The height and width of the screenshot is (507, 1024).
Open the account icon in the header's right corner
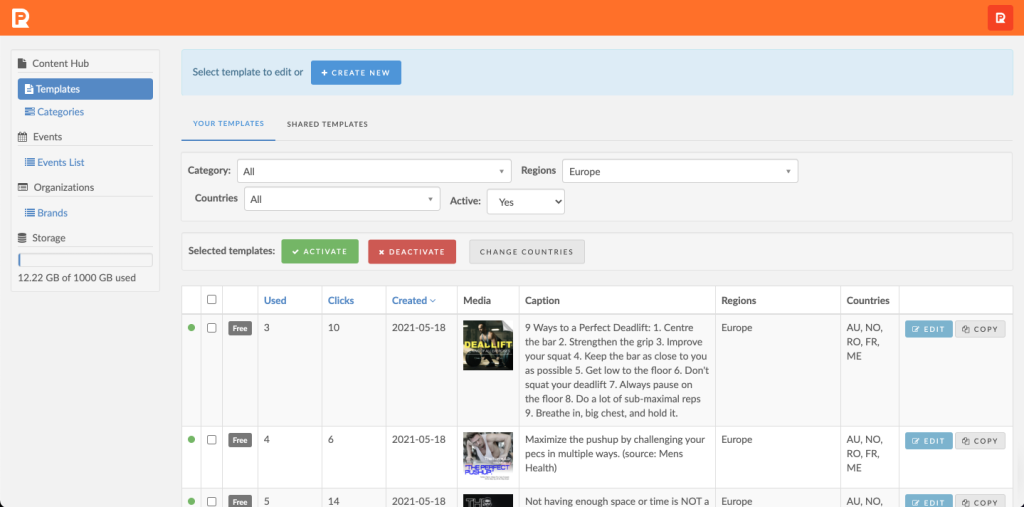[1000, 18]
